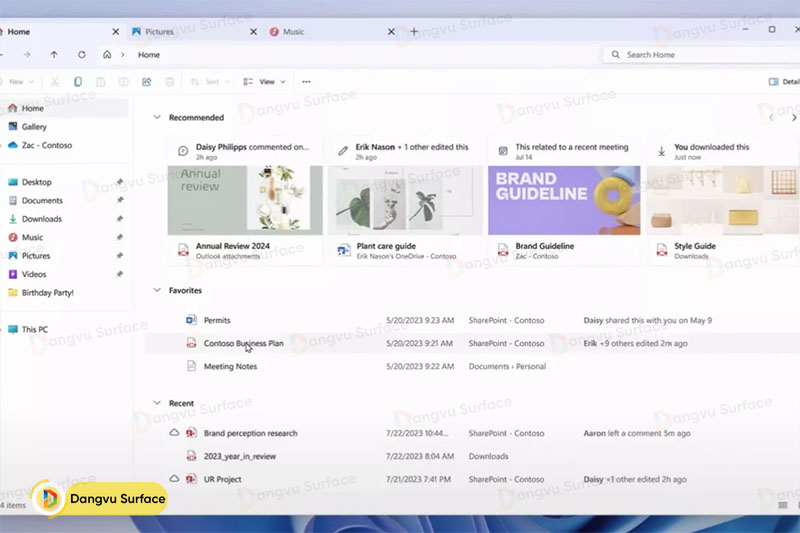Click the Copy toolbar icon
The image size is (800, 533).
78,82
